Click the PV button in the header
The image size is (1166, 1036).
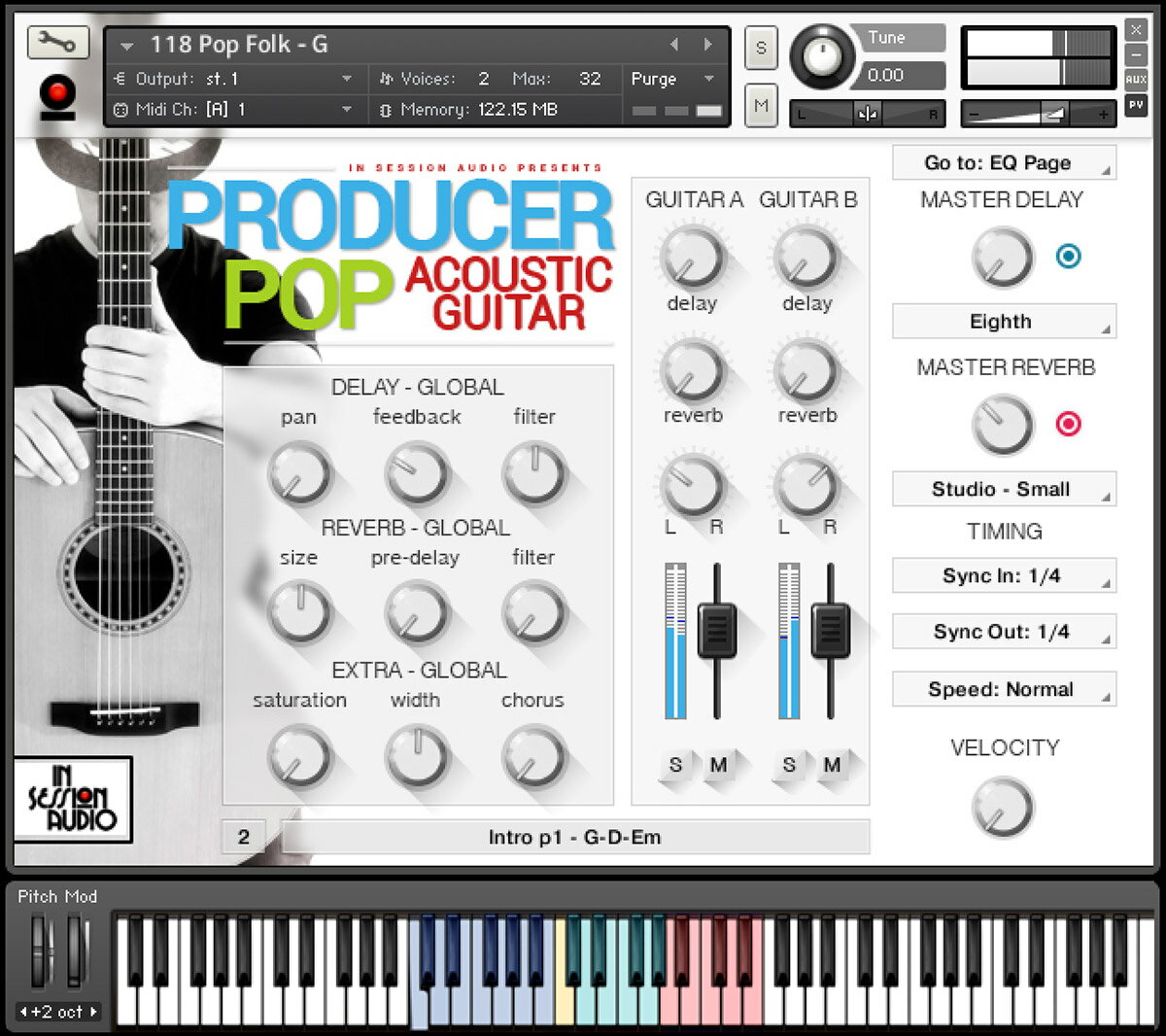click(1135, 105)
